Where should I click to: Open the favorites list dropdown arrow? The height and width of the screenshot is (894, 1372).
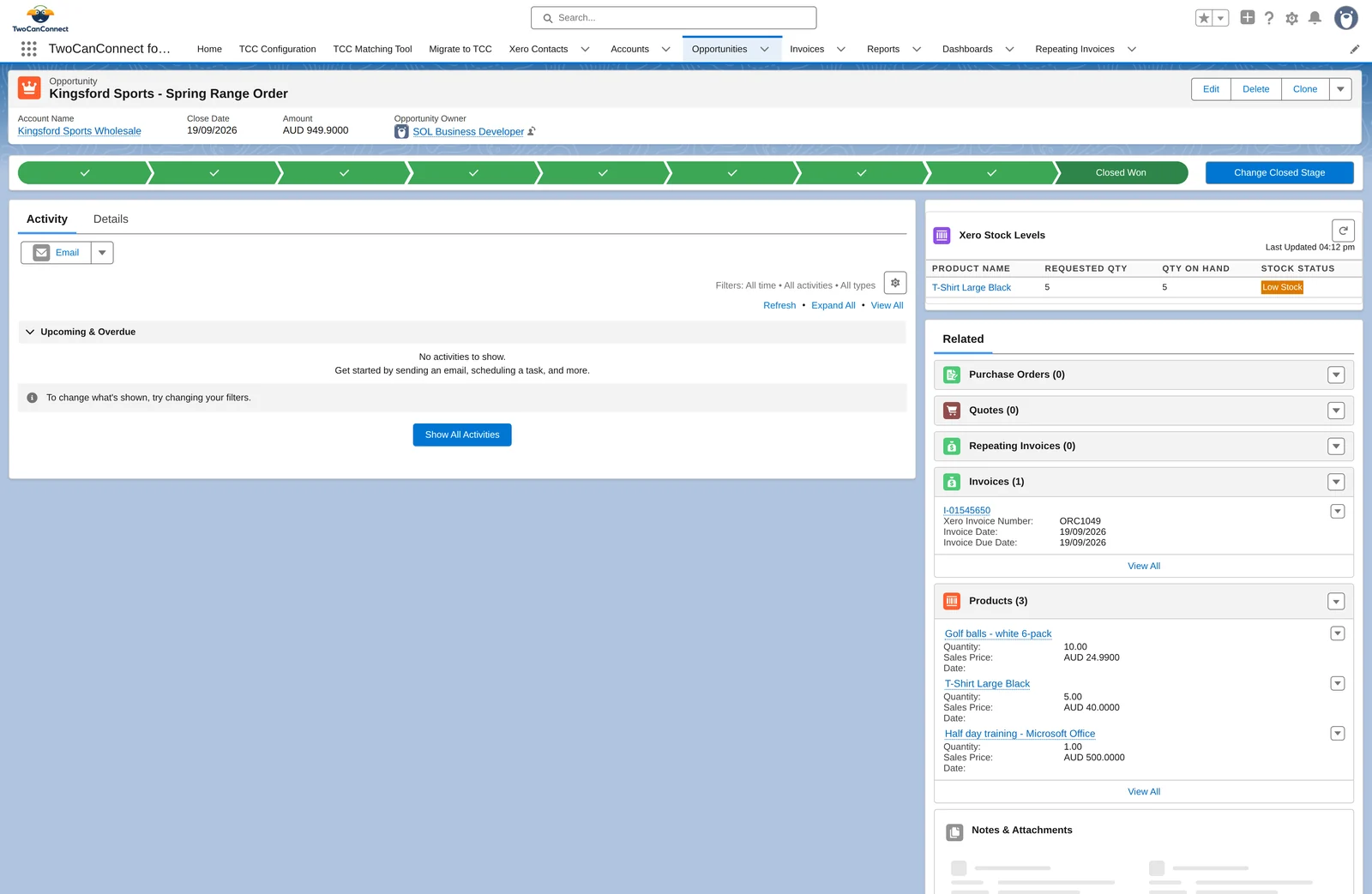[x=1221, y=18]
